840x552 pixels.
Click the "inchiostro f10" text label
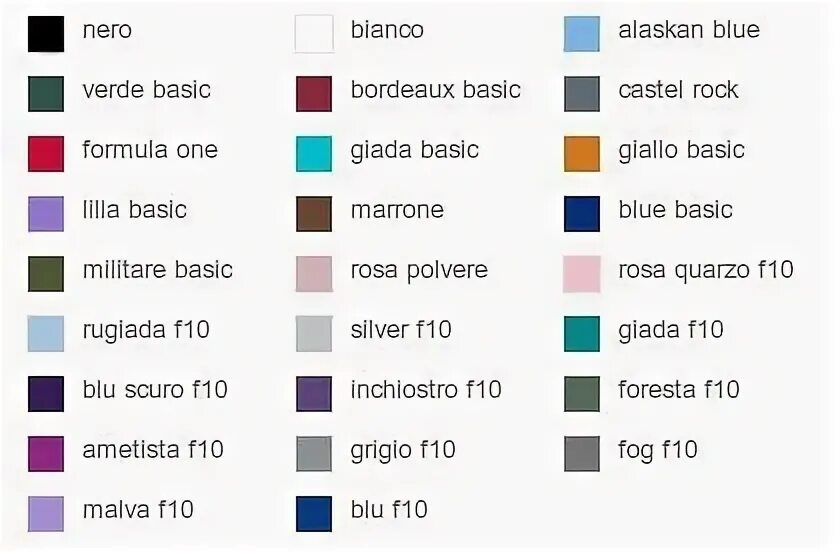point(426,390)
